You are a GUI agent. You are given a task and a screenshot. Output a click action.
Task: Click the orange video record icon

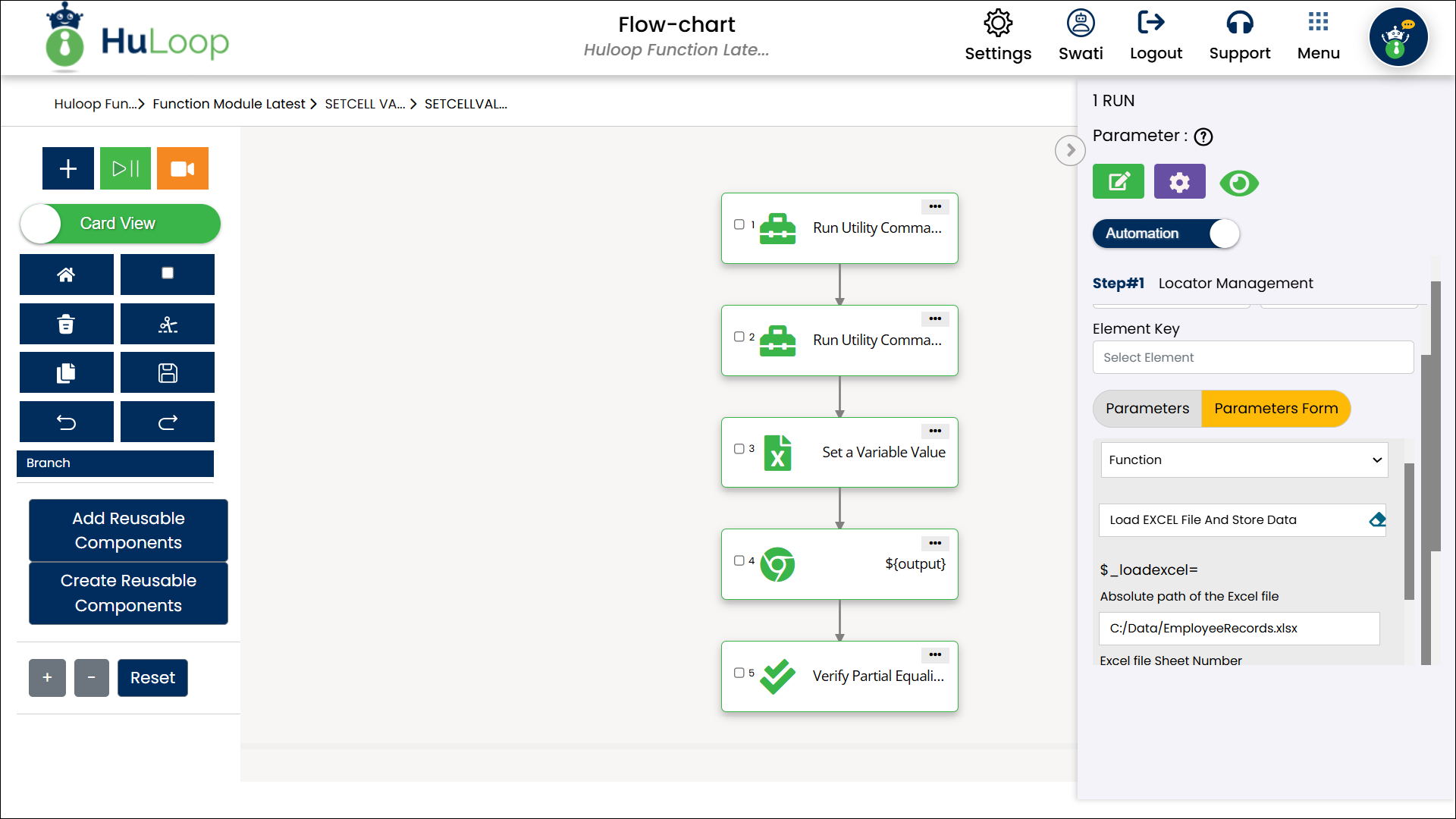point(182,168)
